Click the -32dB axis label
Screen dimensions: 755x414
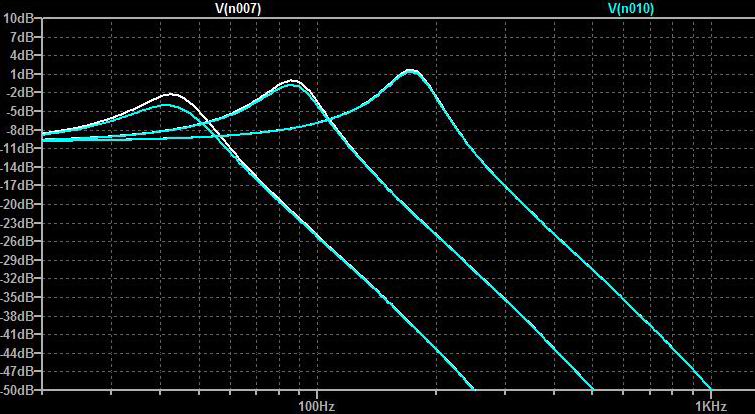(x=18, y=279)
